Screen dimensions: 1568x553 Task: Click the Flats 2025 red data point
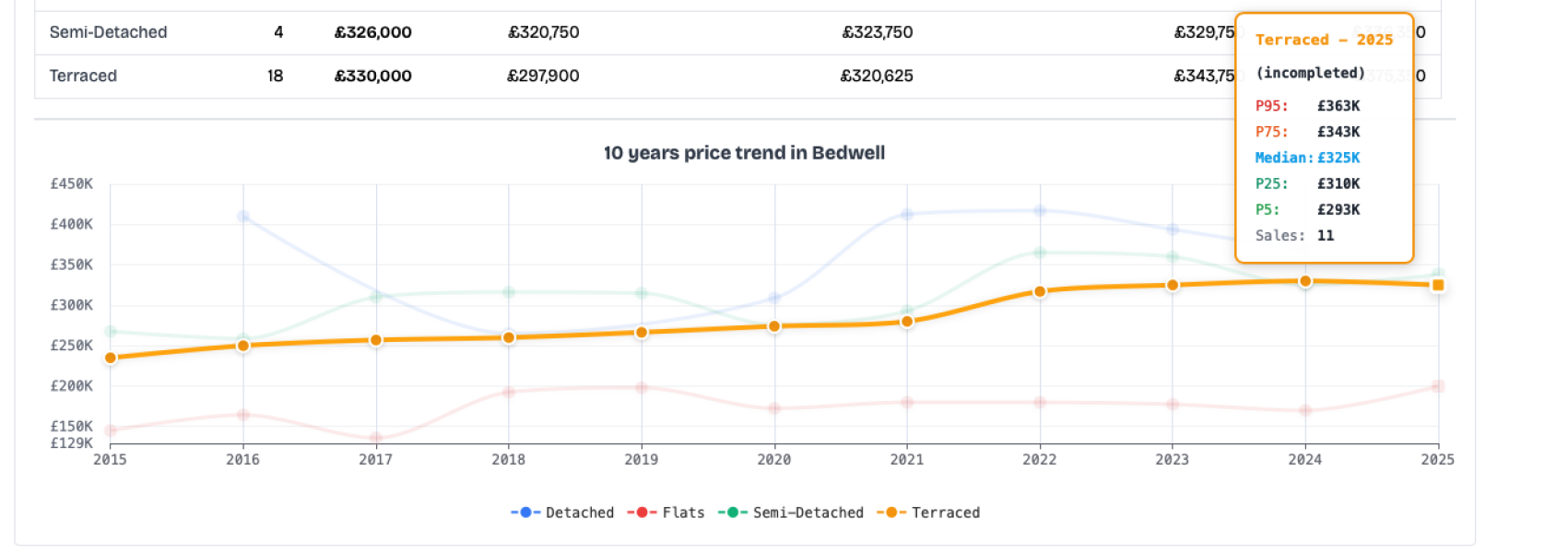(x=1437, y=386)
